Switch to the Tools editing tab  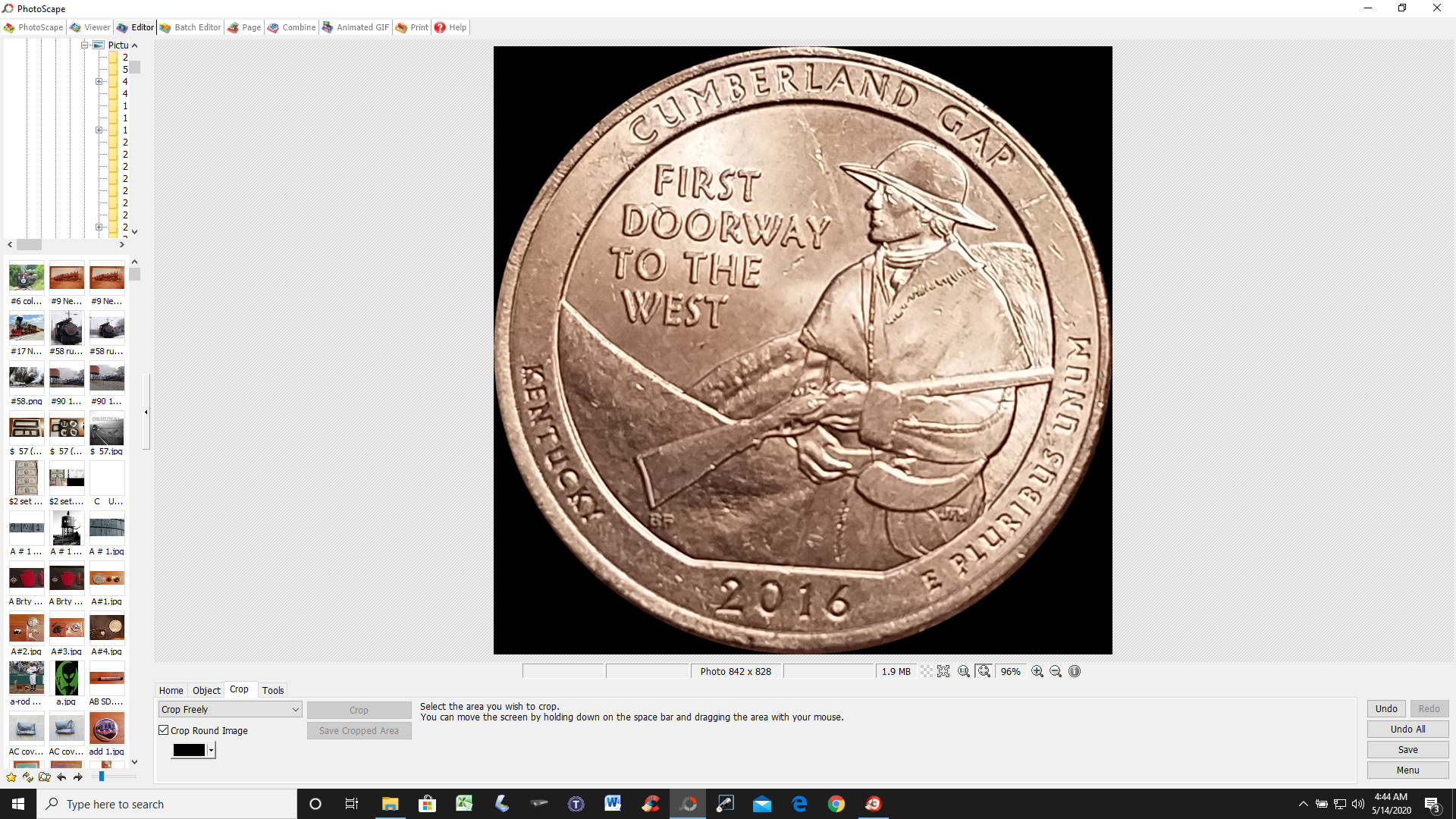[x=273, y=690]
